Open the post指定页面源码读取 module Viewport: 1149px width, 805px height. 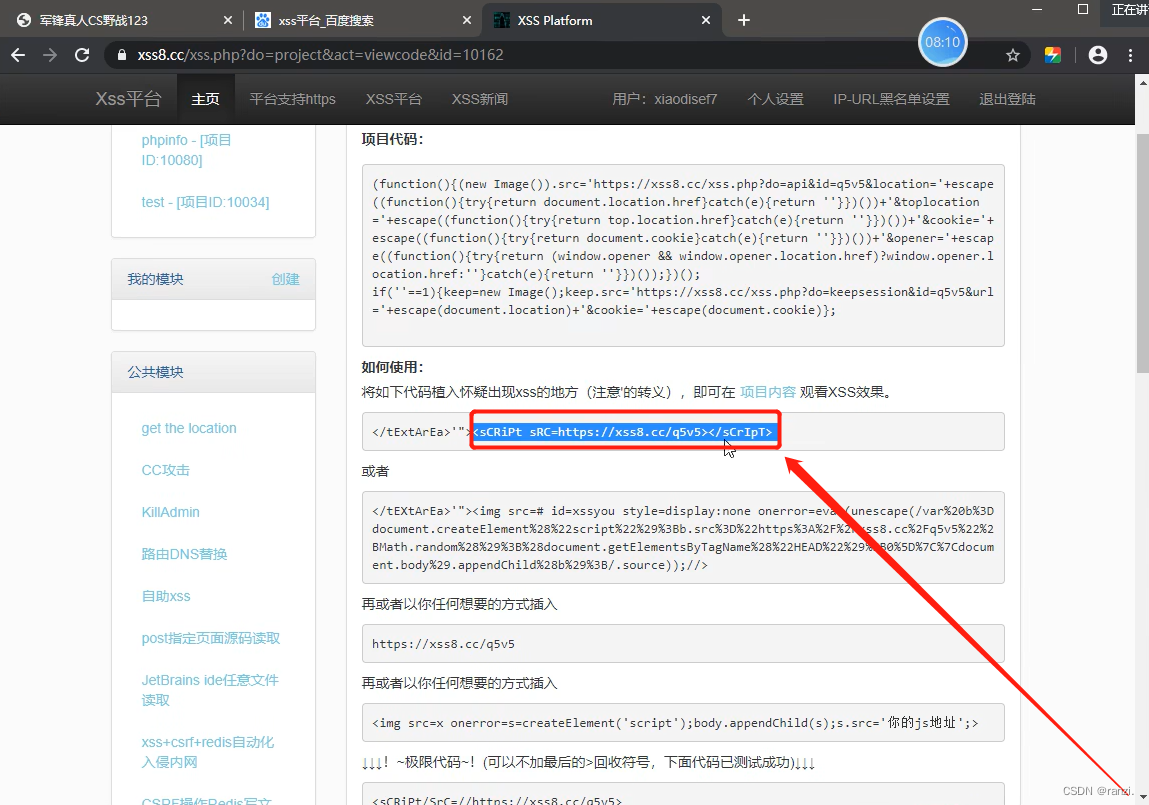point(211,638)
